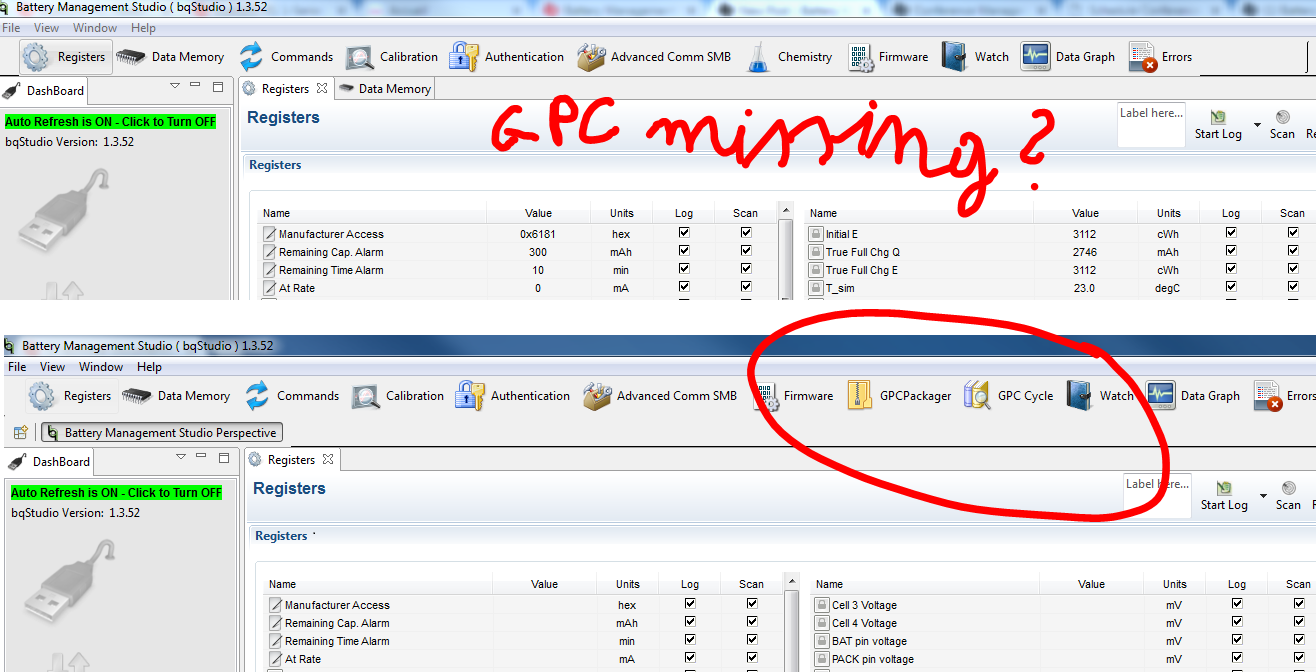Minimize the DashBoard panel in the lower window

pyautogui.click(x=203, y=457)
